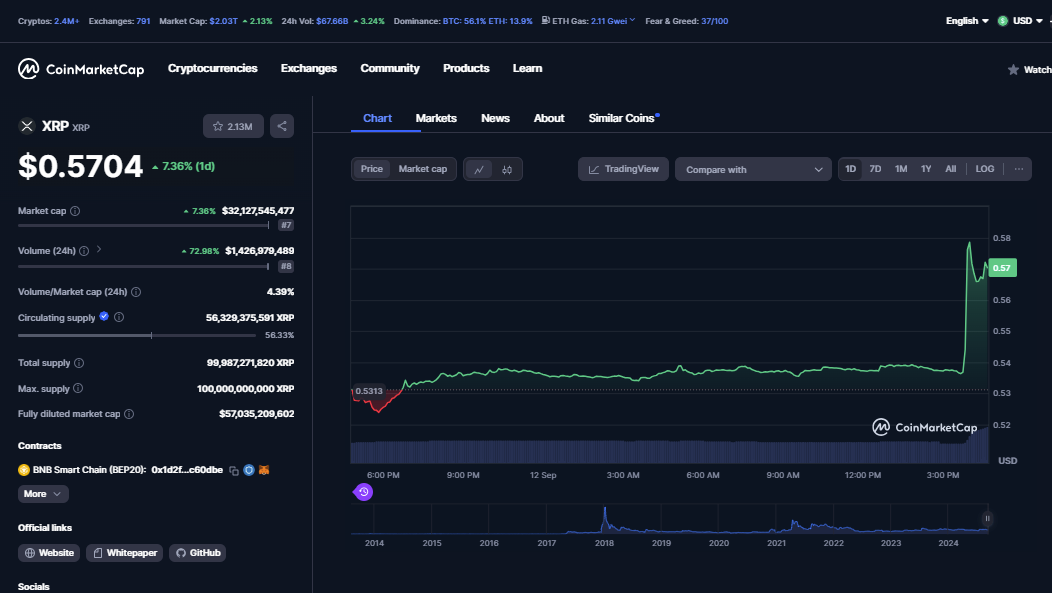
Task: Click the blue shield wallet icon by the contract
Action: coord(249,470)
